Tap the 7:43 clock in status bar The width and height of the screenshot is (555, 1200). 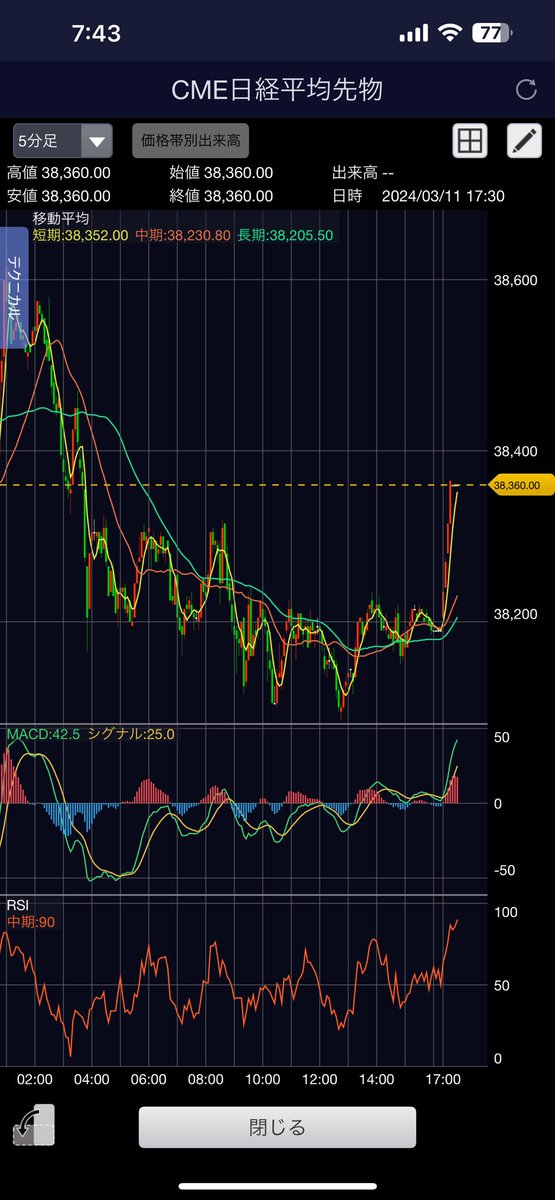[96, 33]
